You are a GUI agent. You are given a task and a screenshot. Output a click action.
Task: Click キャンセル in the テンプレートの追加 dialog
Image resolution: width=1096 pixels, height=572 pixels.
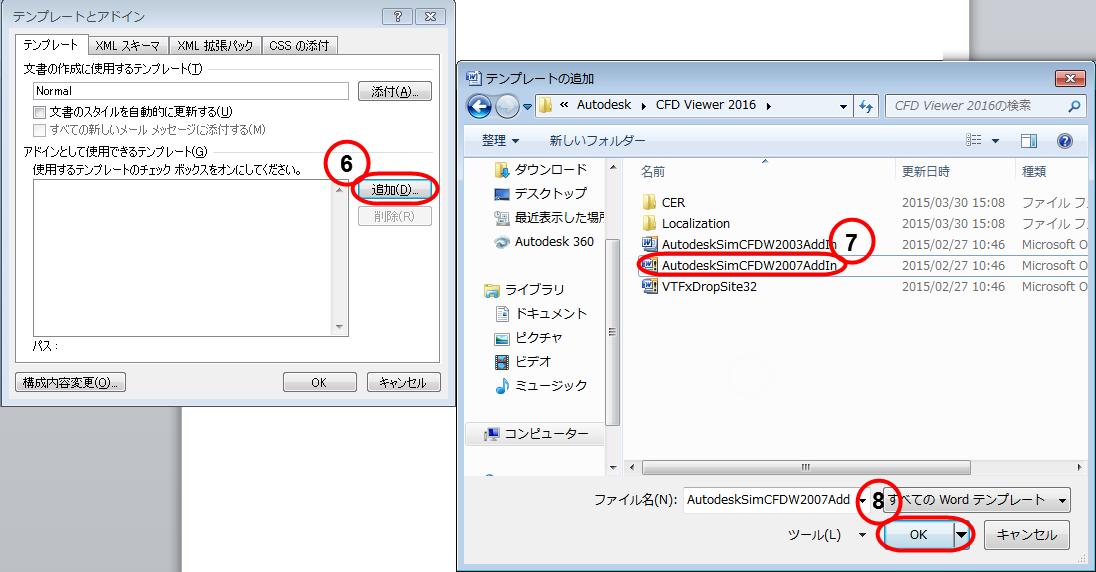1027,535
